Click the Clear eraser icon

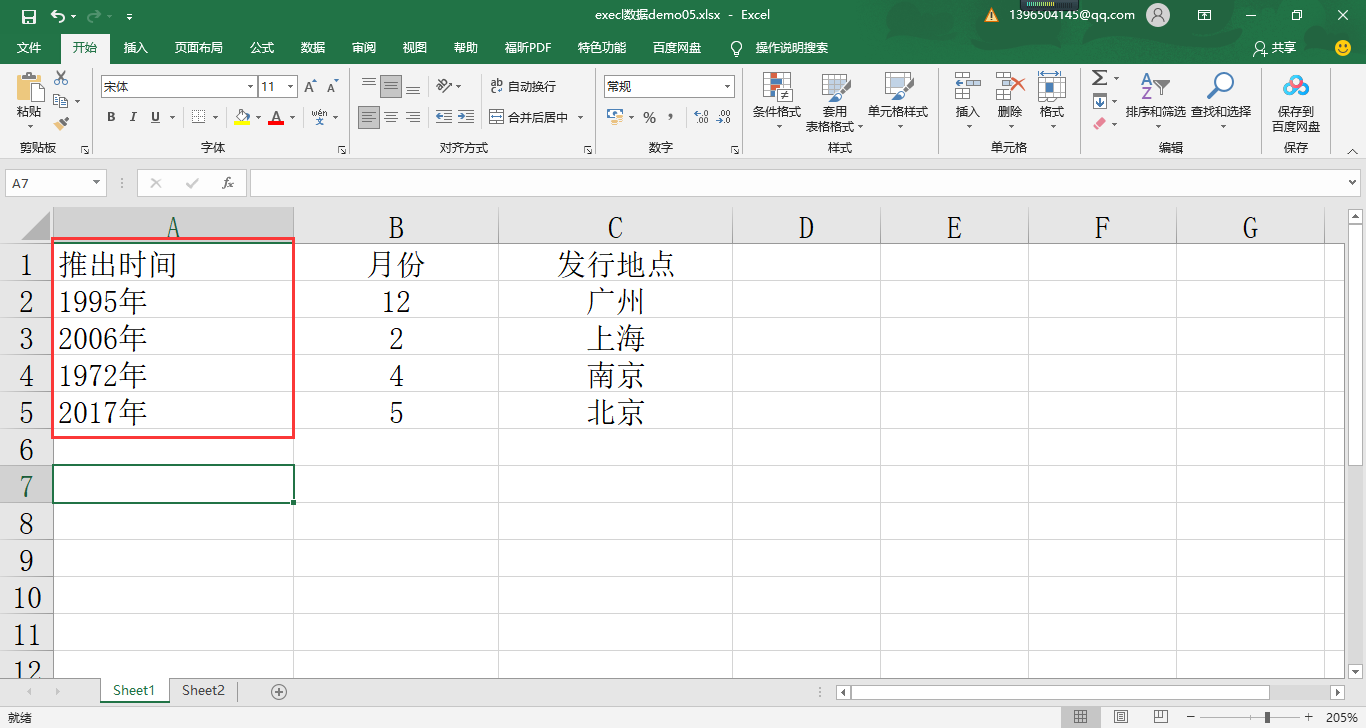click(1099, 124)
